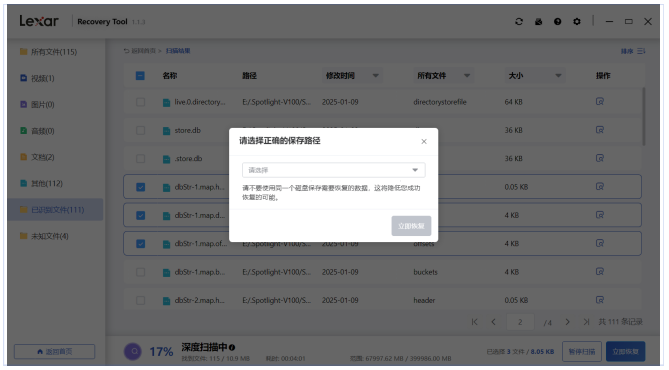Uncheck the dbStr-1.map.of checkbox
669x370 pixels.
click(140, 244)
